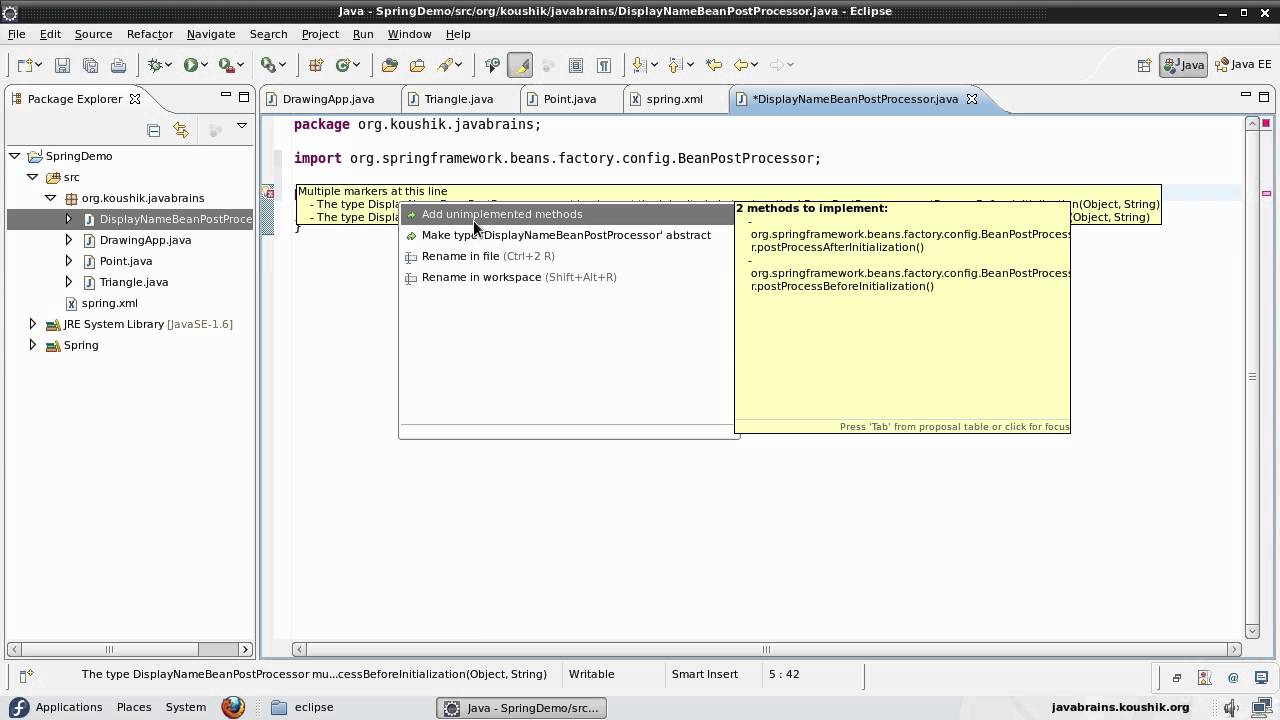The image size is (1280, 720).
Task: Toggle Mark Occurrences highlighter icon
Action: point(520,65)
